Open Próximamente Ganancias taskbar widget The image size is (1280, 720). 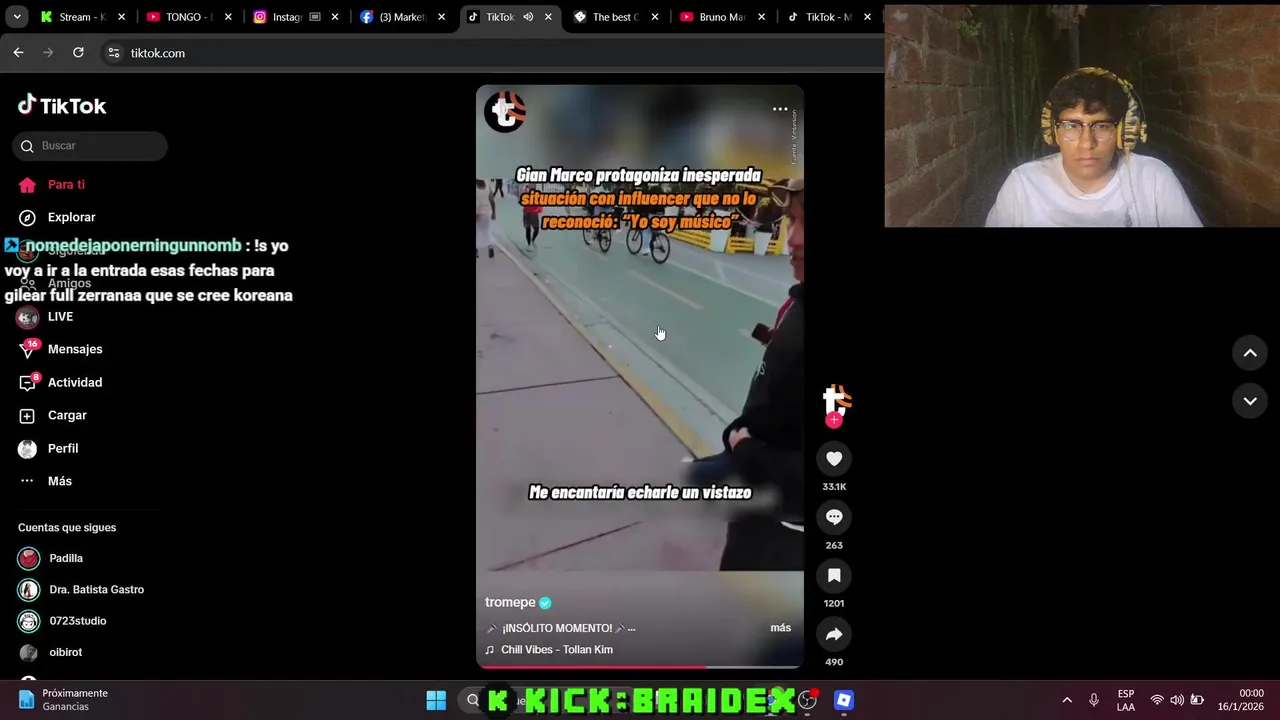62,700
